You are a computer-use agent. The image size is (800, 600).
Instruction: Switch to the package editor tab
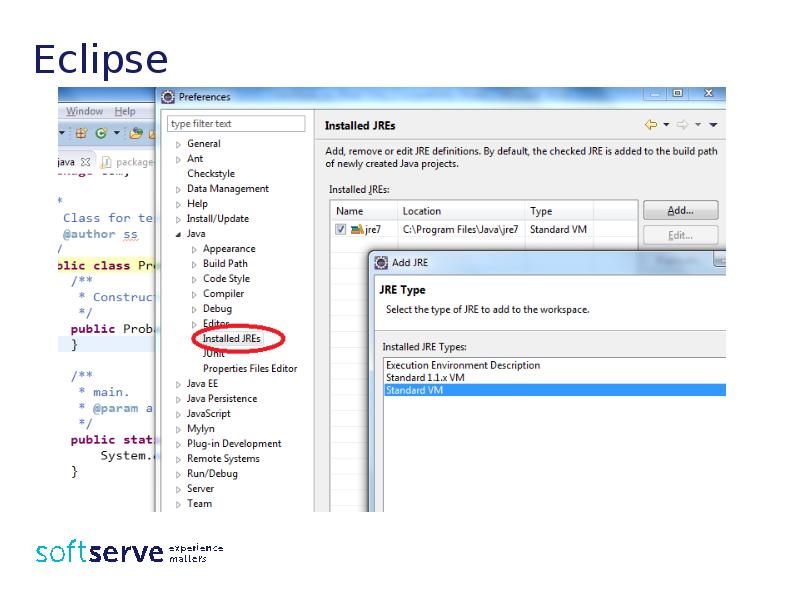coord(134,162)
